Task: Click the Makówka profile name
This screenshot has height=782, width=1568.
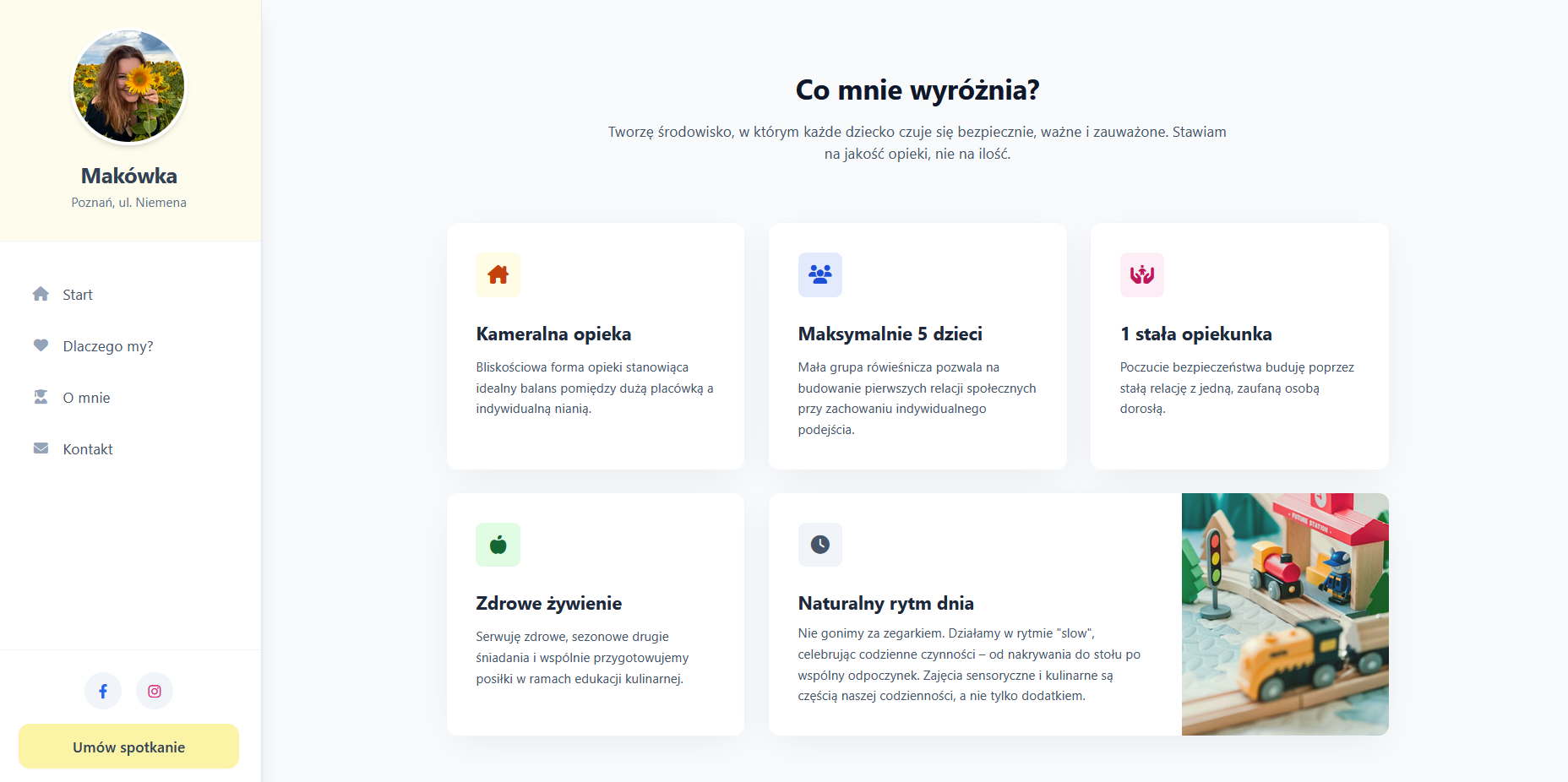Action: click(128, 176)
